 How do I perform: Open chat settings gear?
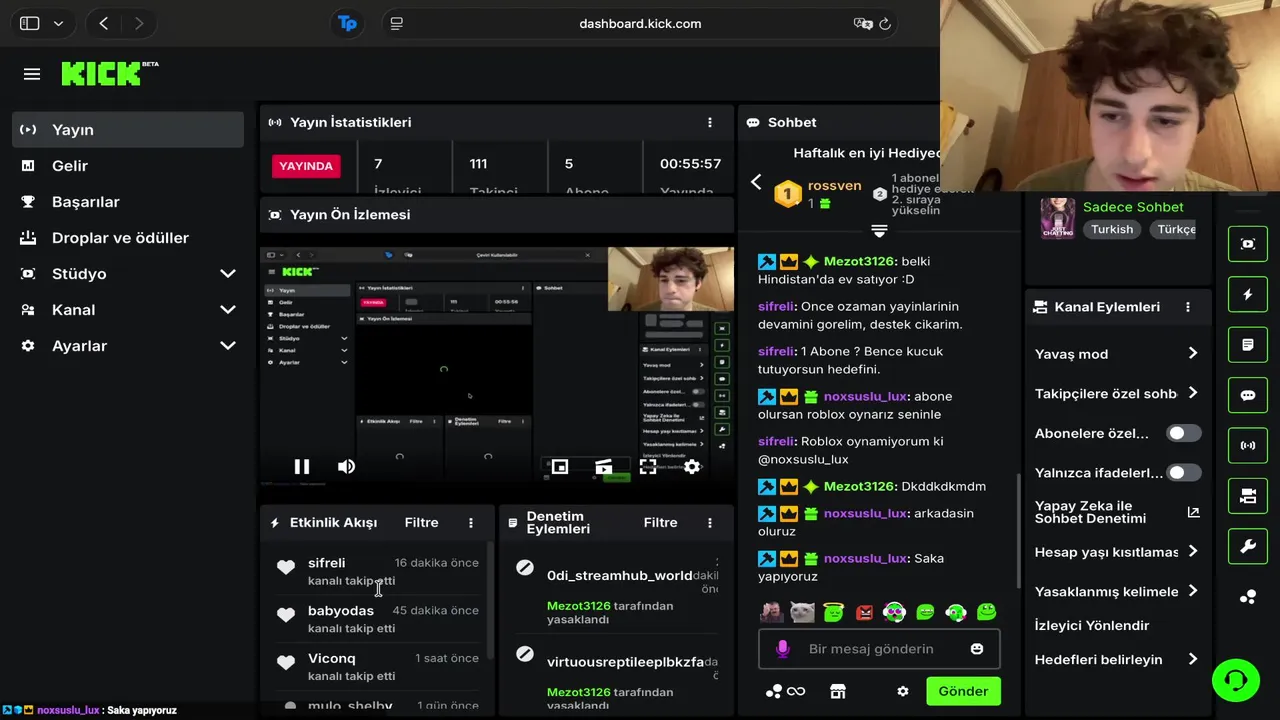[x=903, y=691]
